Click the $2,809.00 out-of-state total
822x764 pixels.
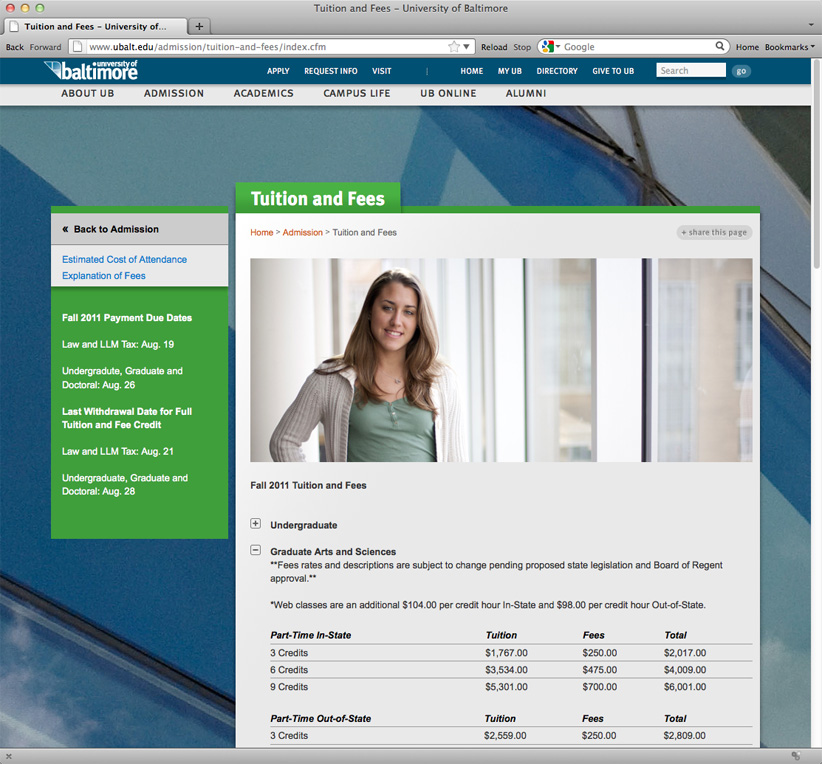pyautogui.click(x=684, y=735)
